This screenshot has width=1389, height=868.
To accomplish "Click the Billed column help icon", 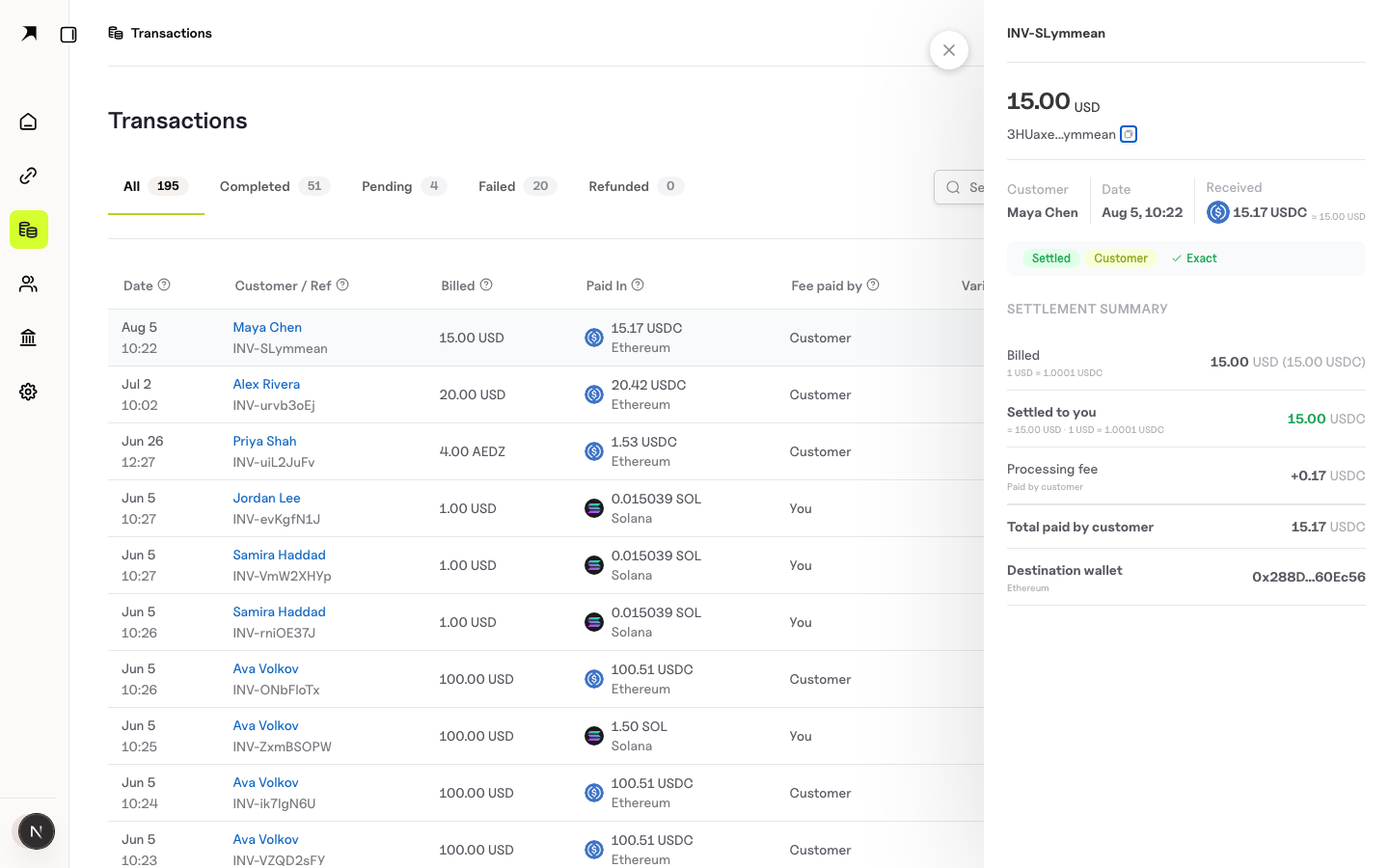I will coord(486,285).
